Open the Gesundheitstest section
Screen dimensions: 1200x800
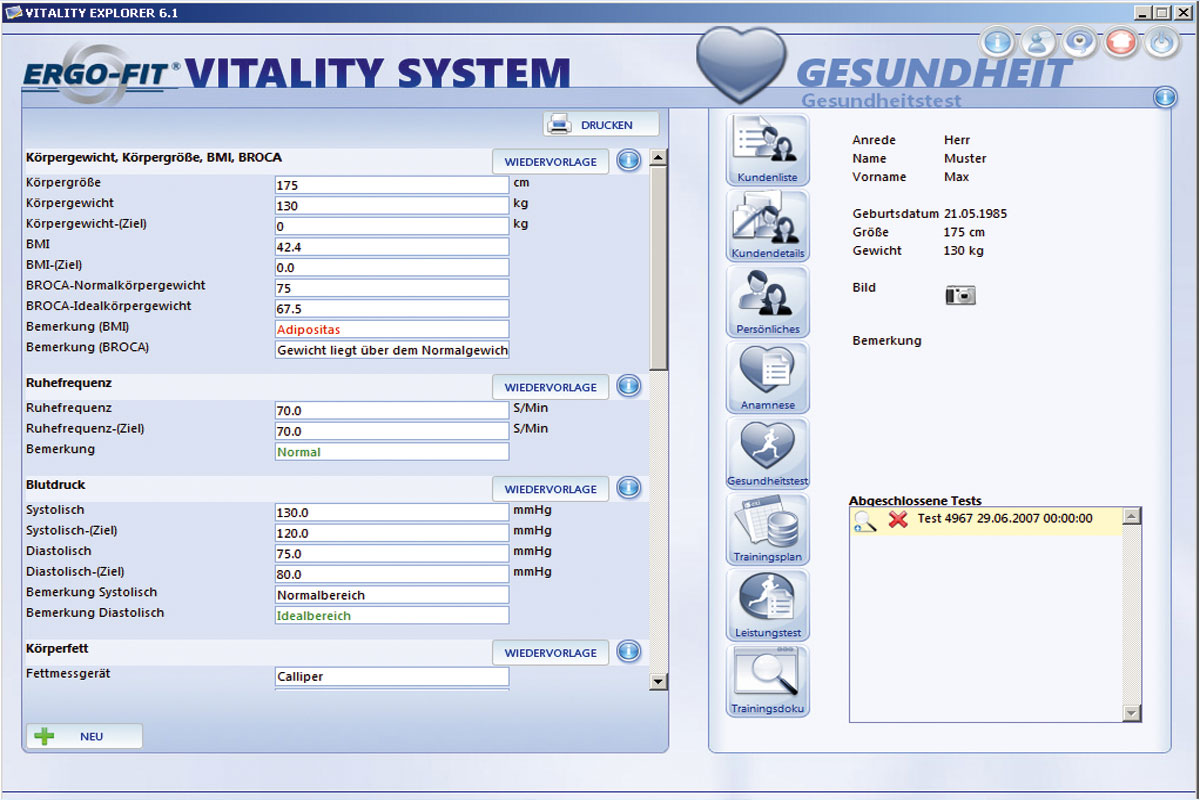pyautogui.click(x=767, y=454)
